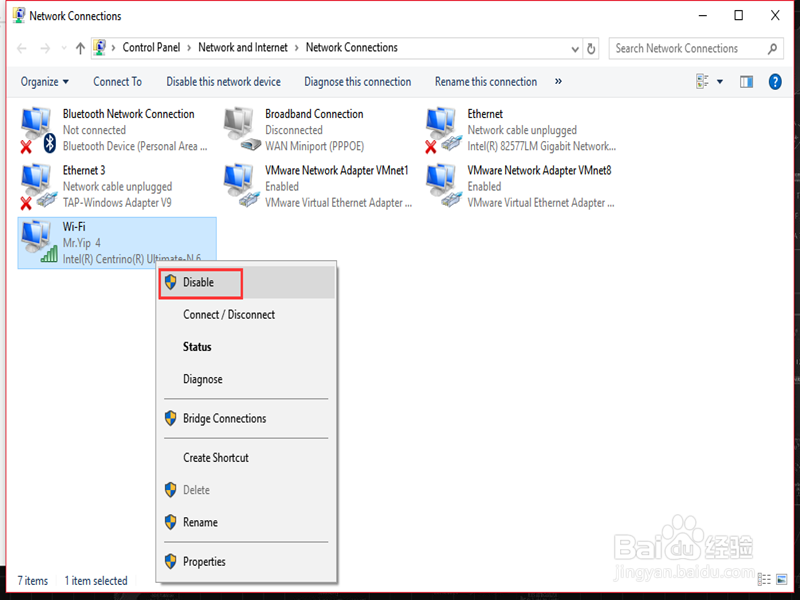Click the Network Connections breadcrumb
The width and height of the screenshot is (800, 600).
[x=352, y=47]
